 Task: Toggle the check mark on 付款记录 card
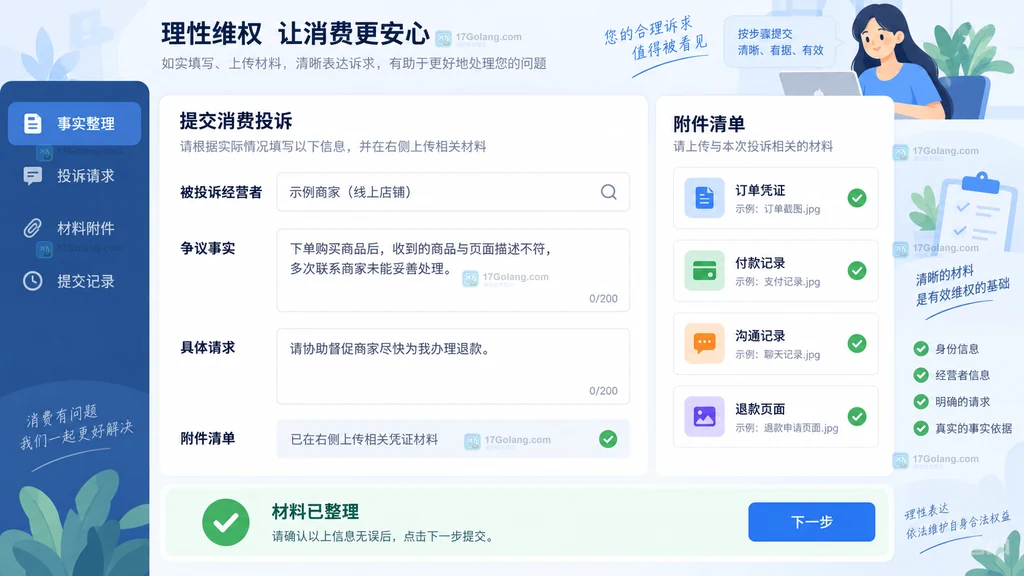click(857, 270)
